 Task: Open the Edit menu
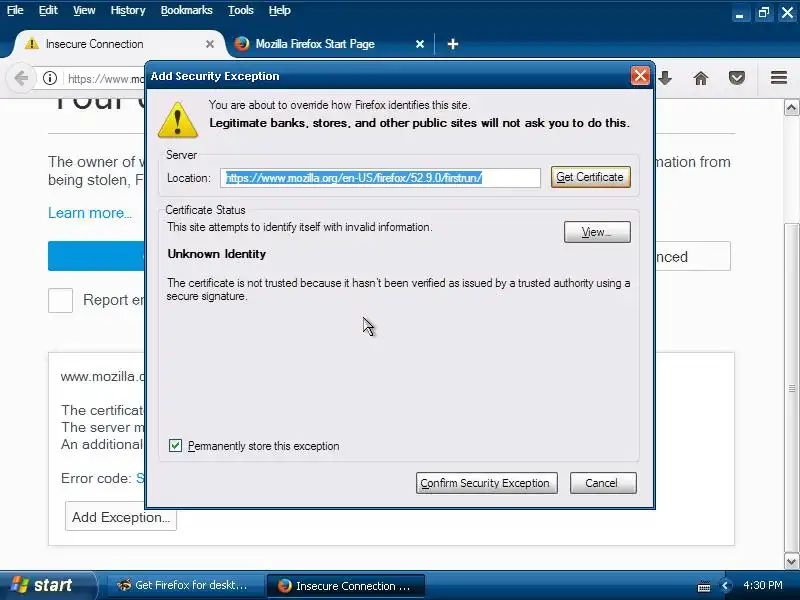click(48, 10)
